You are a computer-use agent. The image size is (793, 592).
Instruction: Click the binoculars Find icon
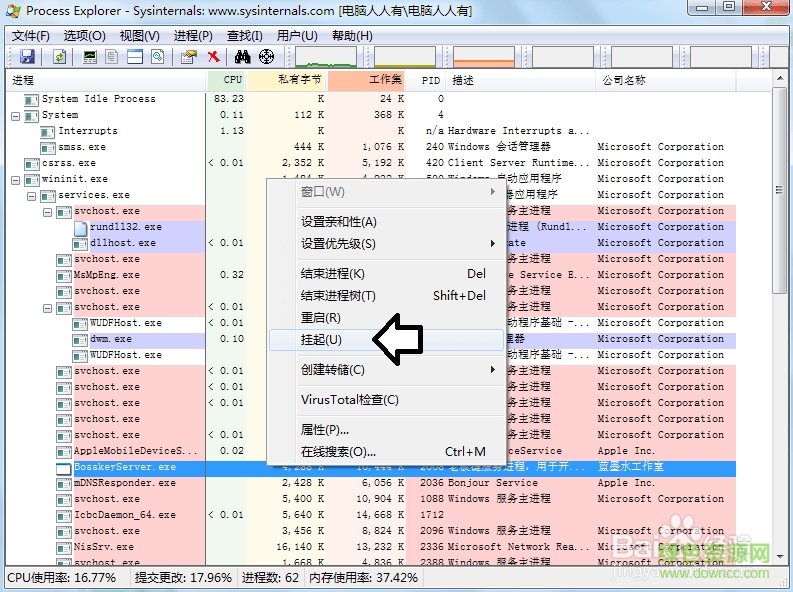(242, 57)
